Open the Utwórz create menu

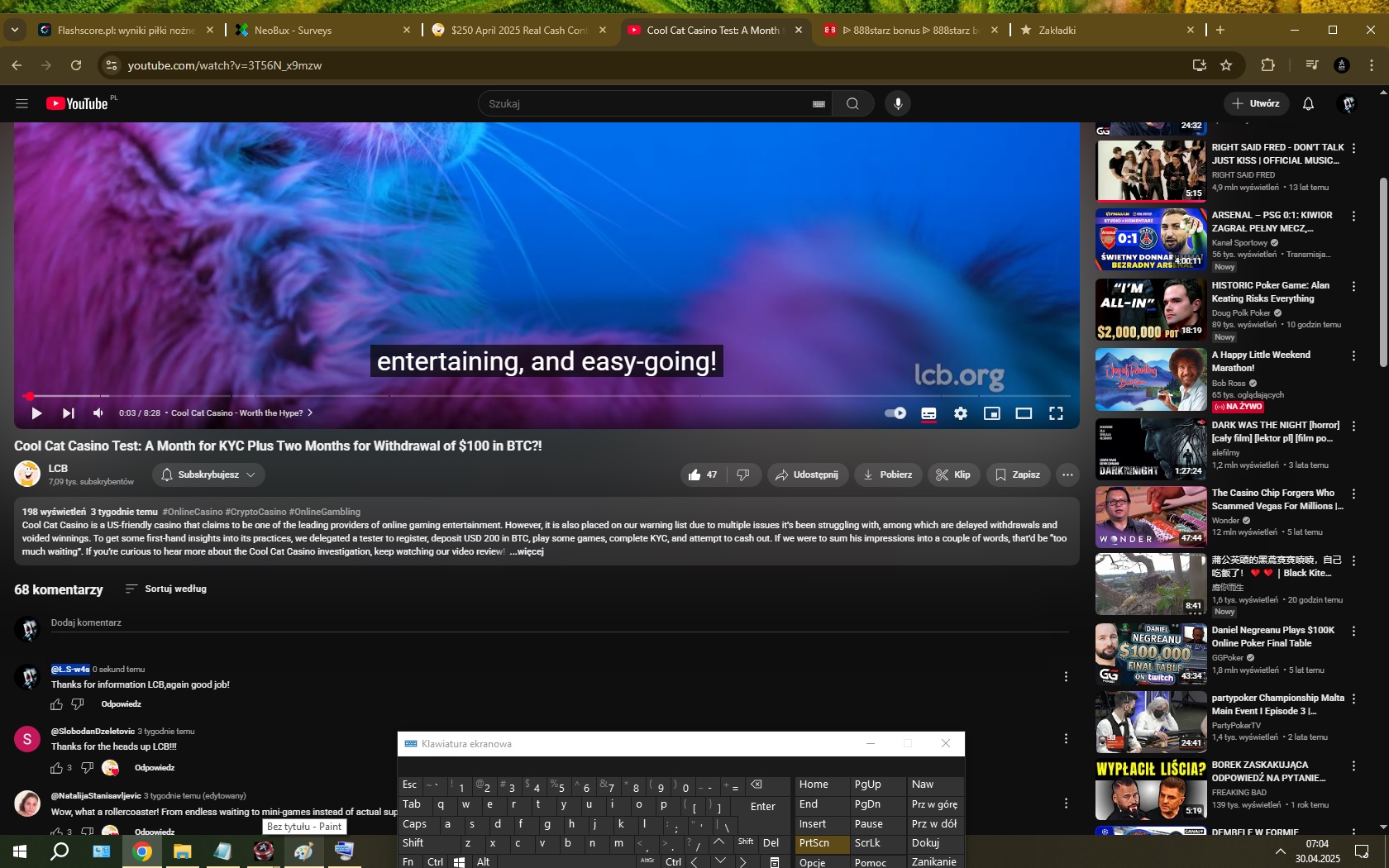point(1256,103)
